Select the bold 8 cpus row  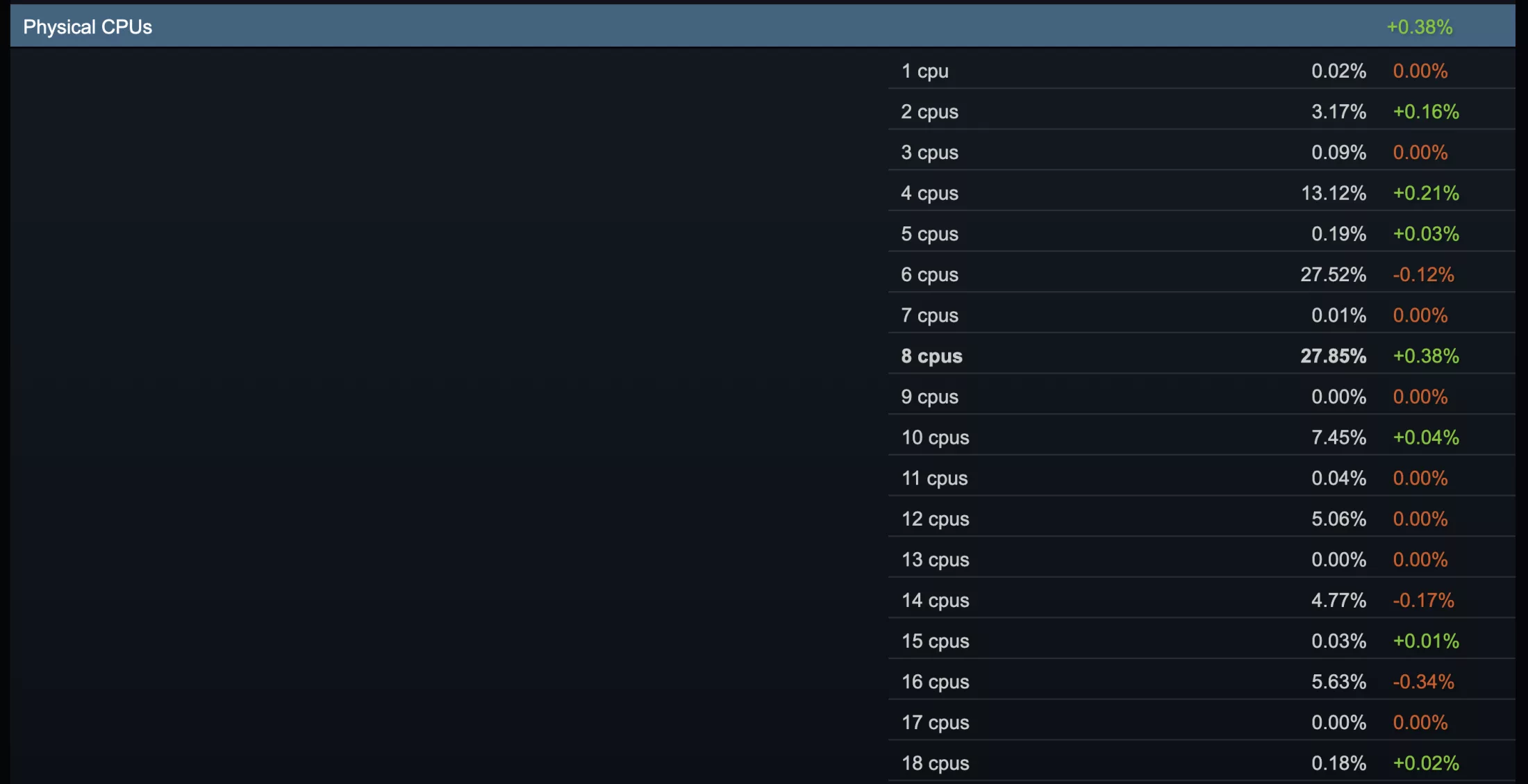[1202, 356]
